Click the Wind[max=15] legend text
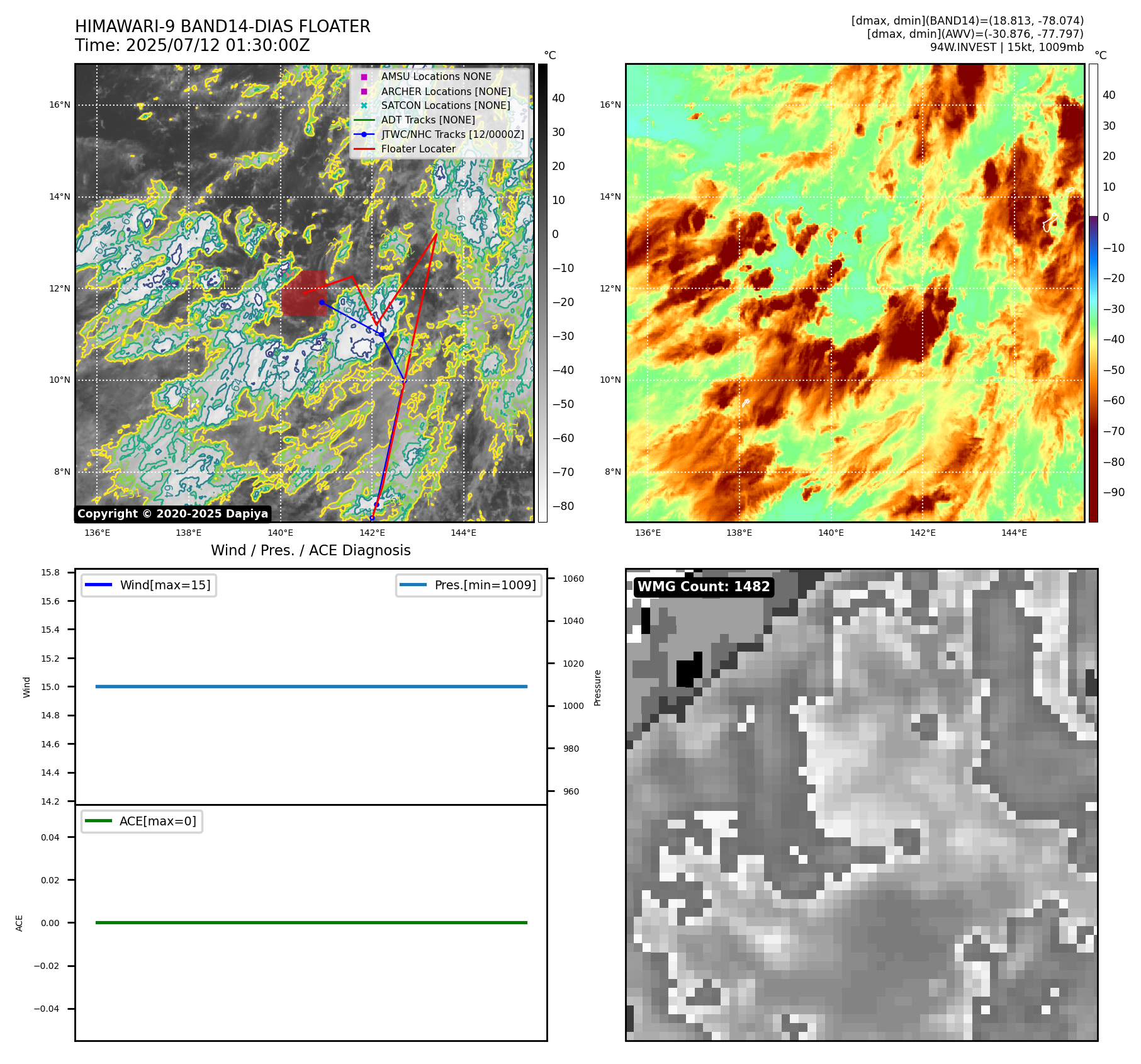1141x1064 pixels. [166, 585]
